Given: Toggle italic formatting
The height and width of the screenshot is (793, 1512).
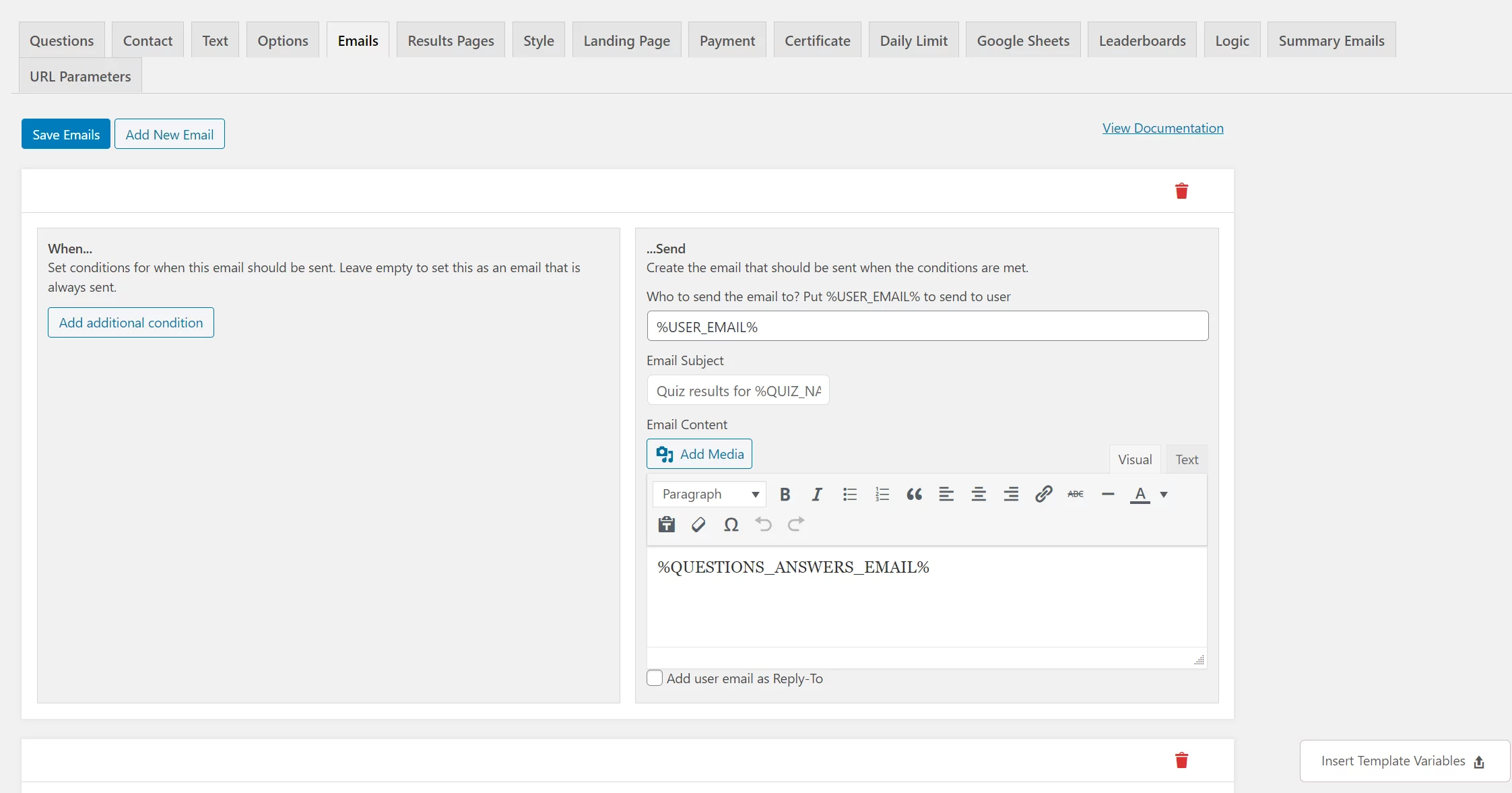Looking at the screenshot, I should pos(816,494).
